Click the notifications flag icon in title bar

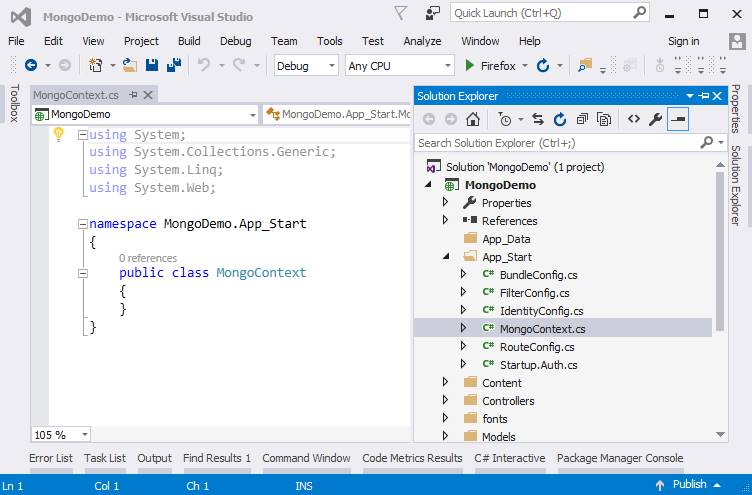click(400, 13)
